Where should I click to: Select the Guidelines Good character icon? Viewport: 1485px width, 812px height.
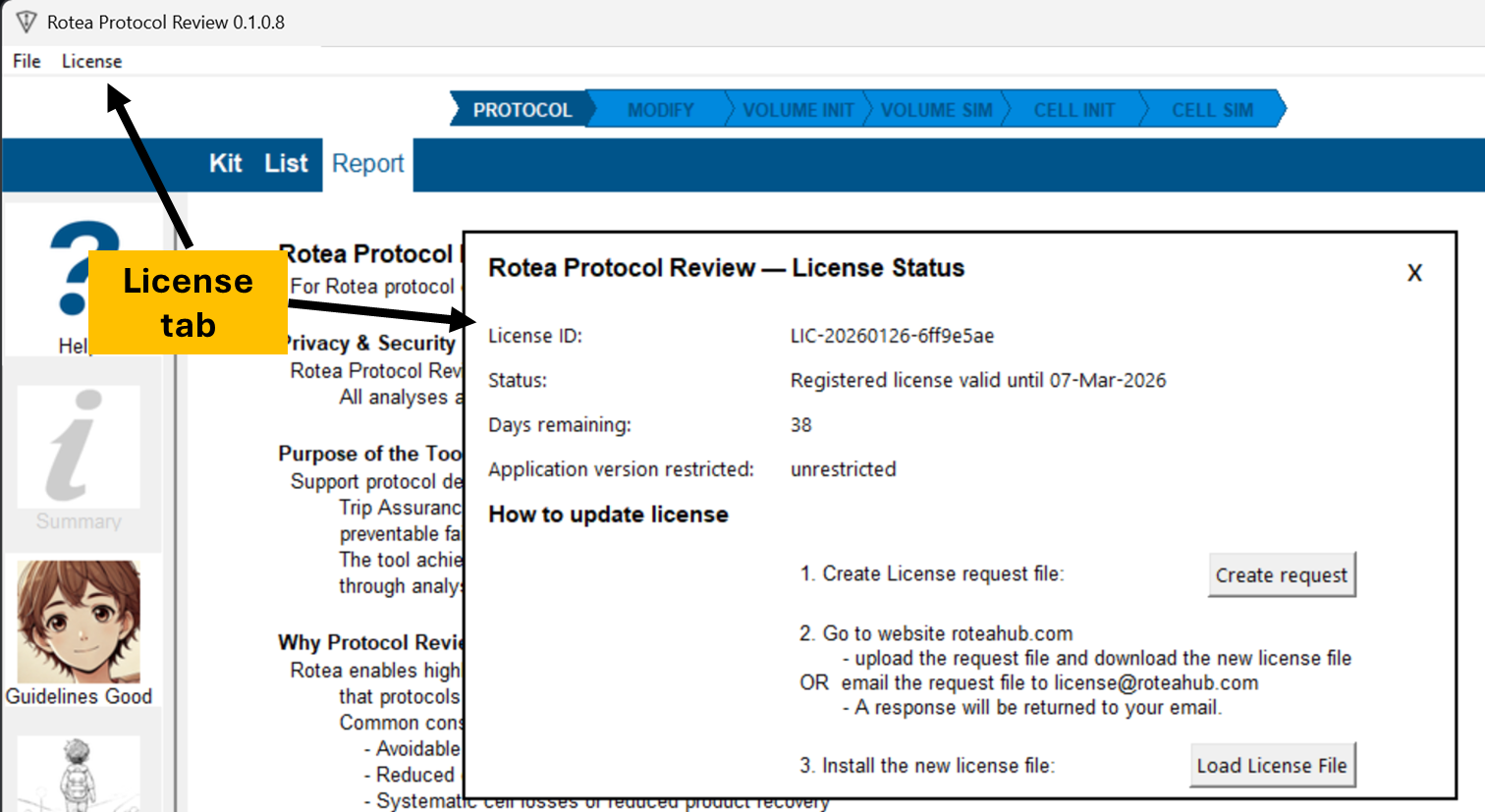(79, 623)
